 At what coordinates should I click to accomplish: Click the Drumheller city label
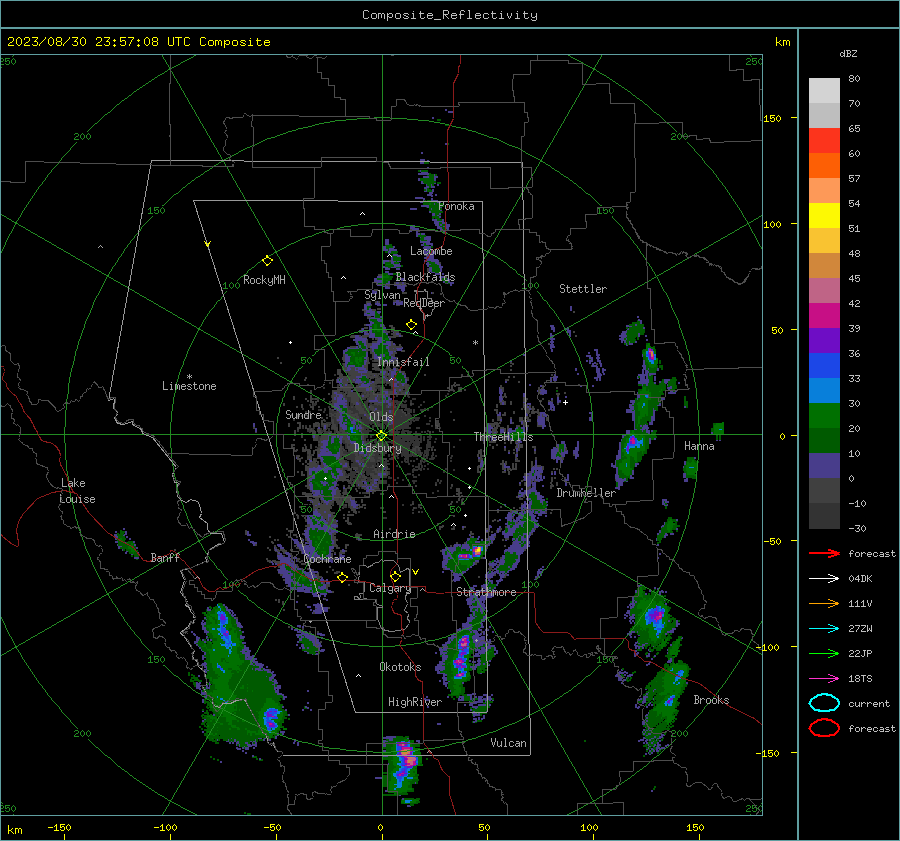tap(586, 493)
